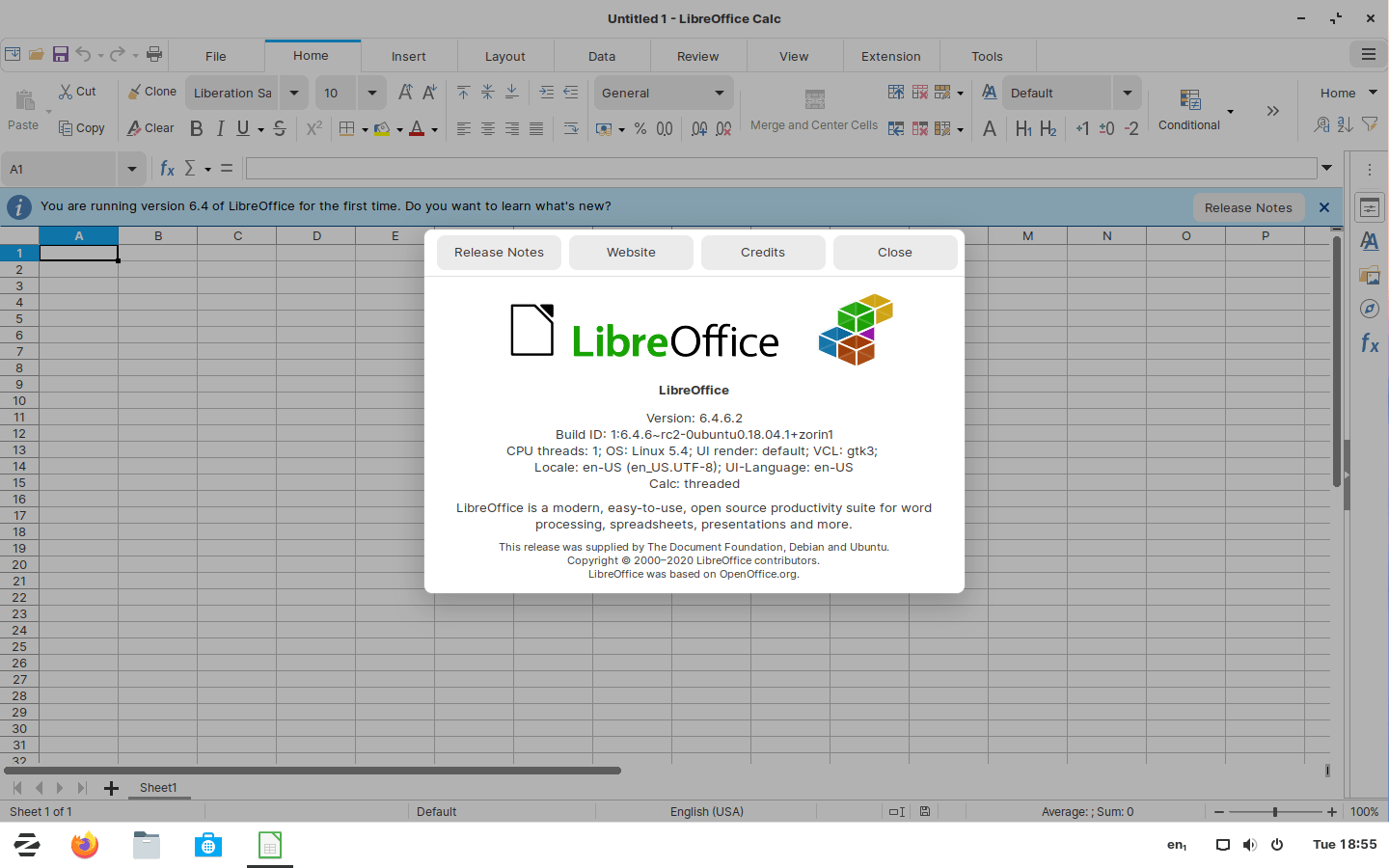Click the Redo arrow icon
Screen dimensions: 1389x868
(x=118, y=54)
